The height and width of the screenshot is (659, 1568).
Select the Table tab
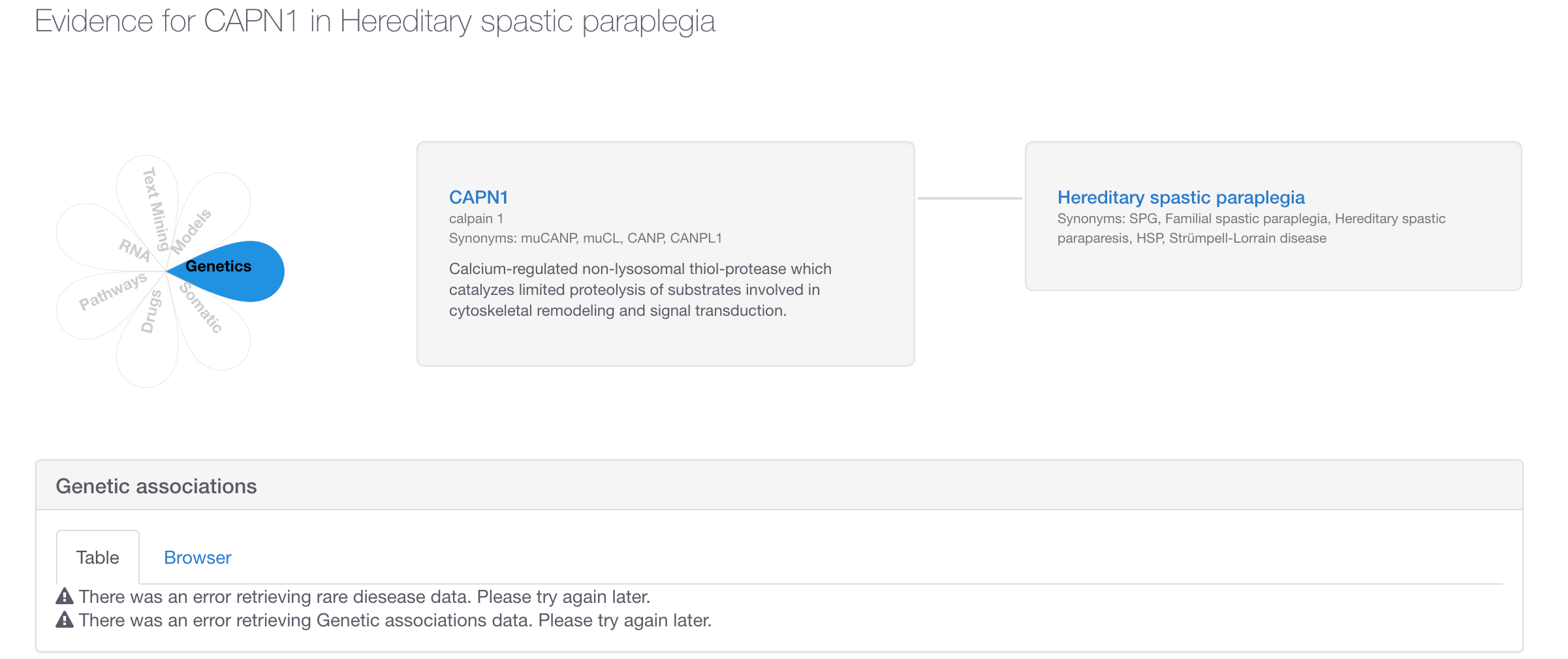97,557
